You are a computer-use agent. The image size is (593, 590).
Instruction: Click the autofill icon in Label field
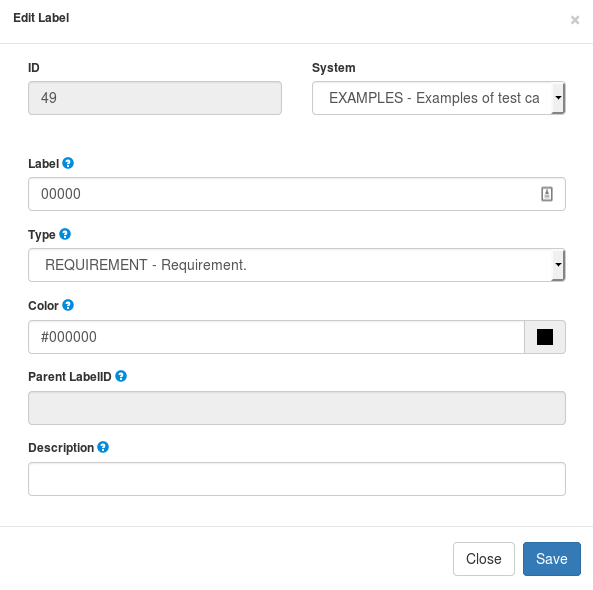pos(547,194)
